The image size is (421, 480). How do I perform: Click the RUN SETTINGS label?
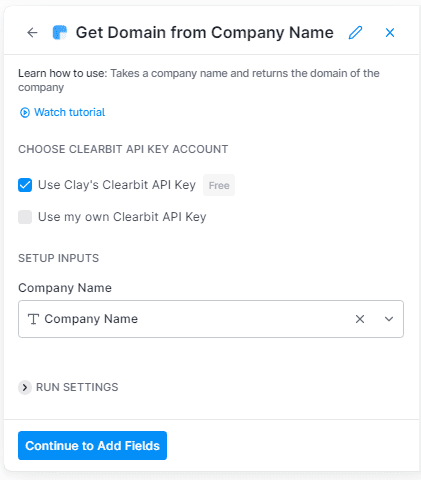pyautogui.click(x=77, y=387)
